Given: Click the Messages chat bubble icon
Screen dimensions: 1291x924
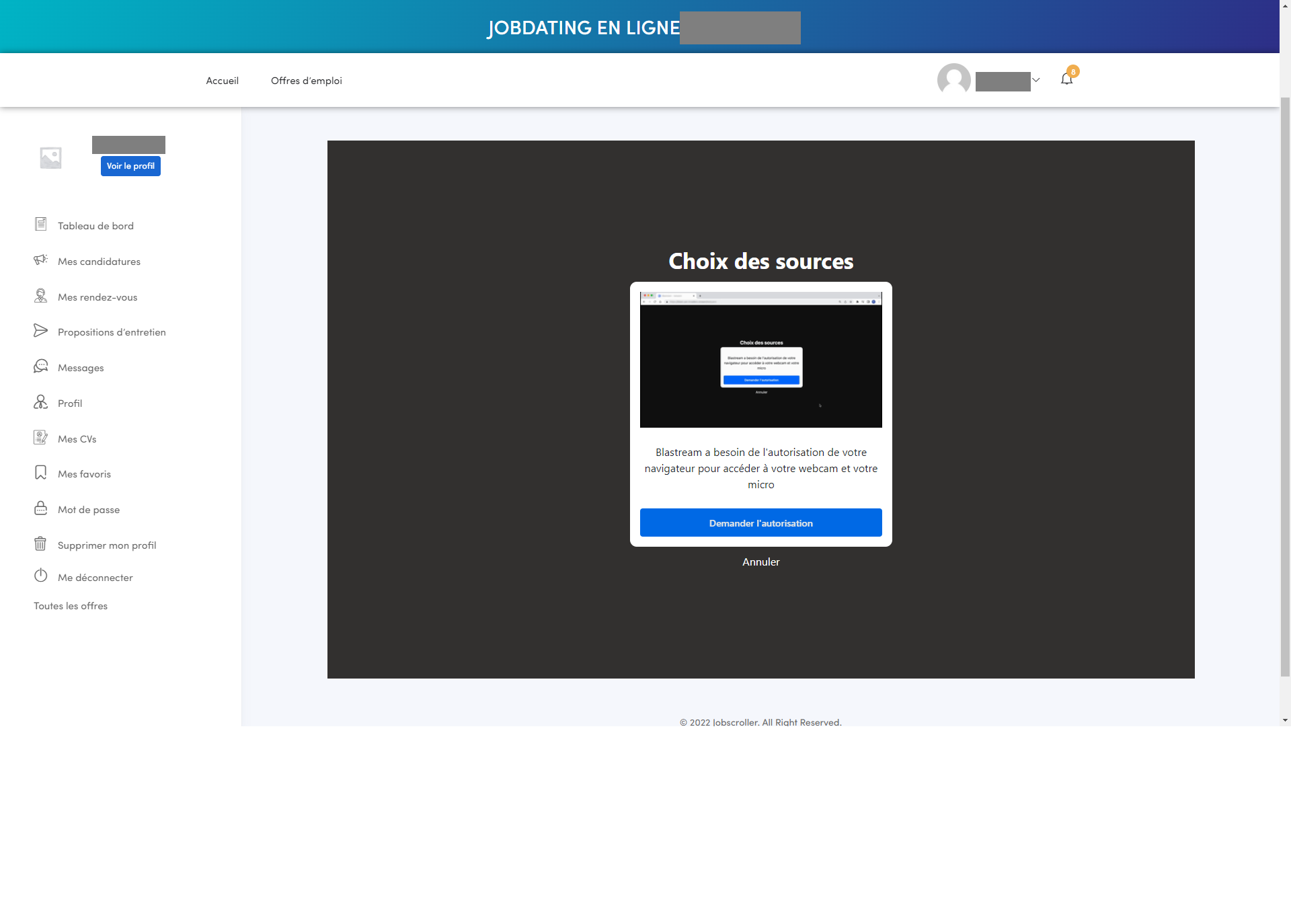Looking at the screenshot, I should (x=40, y=367).
